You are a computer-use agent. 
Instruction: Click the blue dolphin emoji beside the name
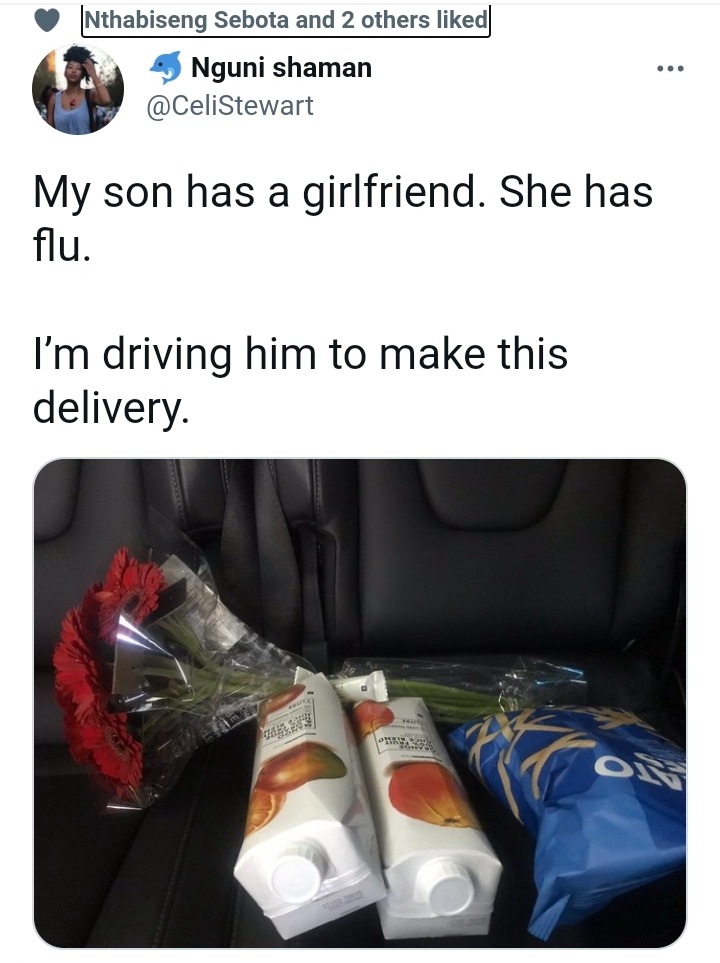click(166, 67)
